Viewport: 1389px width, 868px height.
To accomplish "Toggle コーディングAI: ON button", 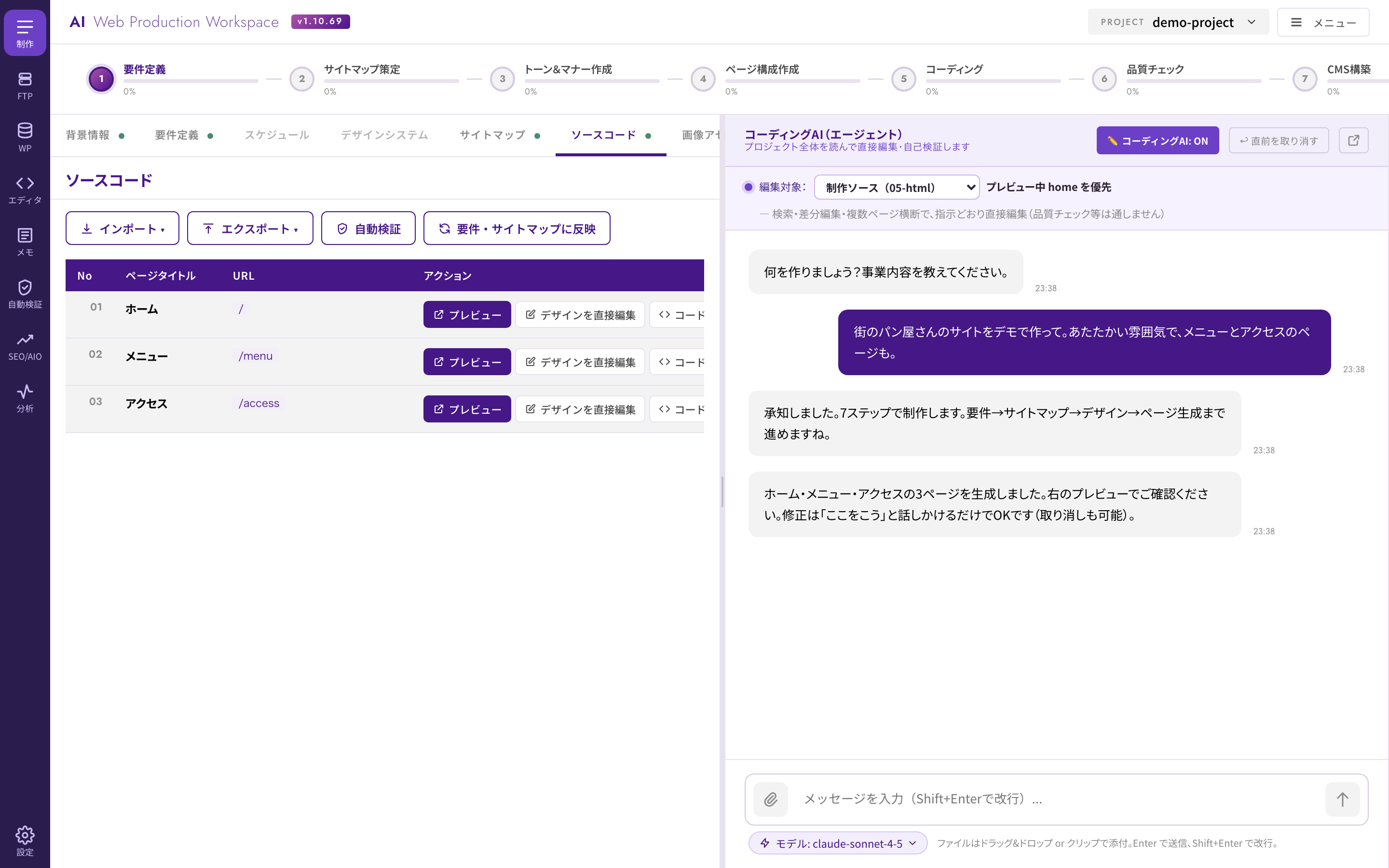I will tap(1157, 141).
